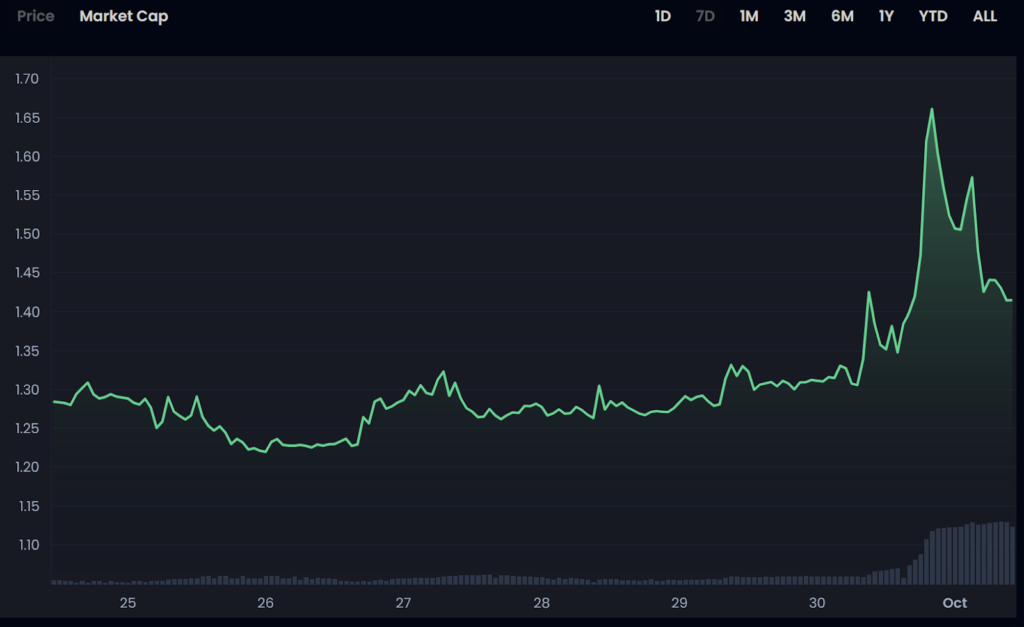Image resolution: width=1024 pixels, height=627 pixels.
Task: Click the 1.50 y-axis label
Action: click(27, 234)
